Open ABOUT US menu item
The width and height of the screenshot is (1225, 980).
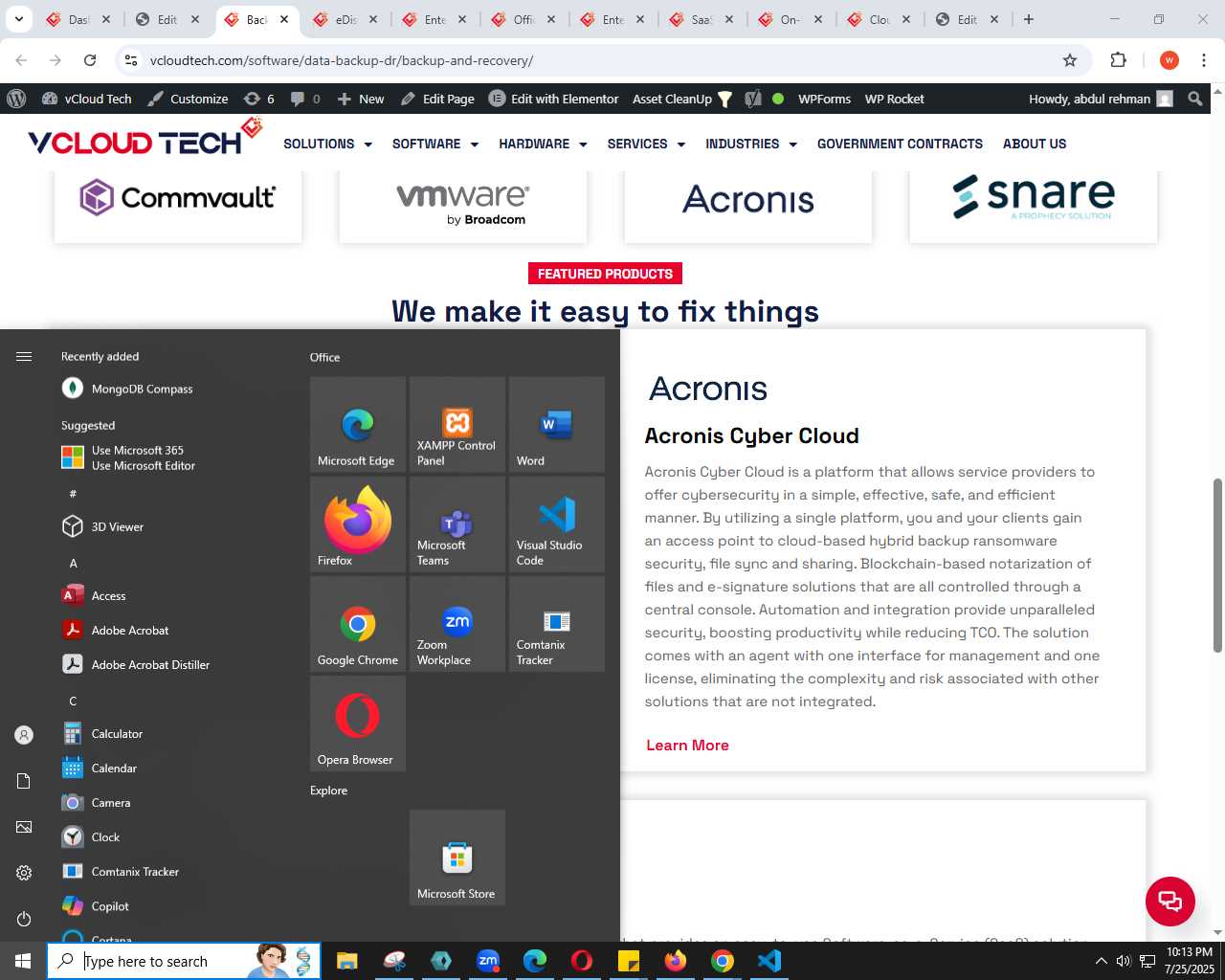(x=1035, y=144)
